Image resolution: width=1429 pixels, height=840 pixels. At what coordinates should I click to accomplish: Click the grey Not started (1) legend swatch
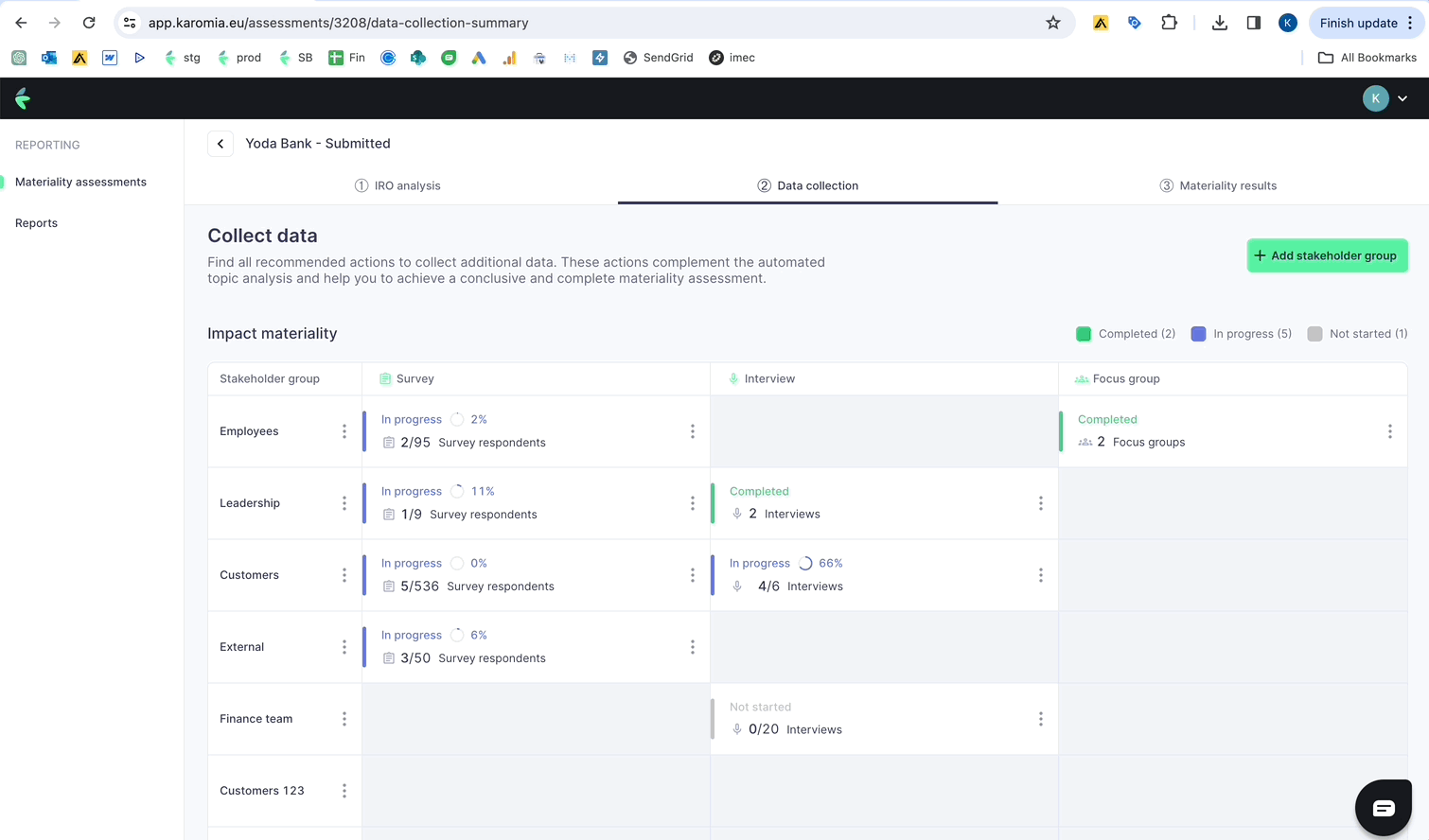(x=1314, y=334)
